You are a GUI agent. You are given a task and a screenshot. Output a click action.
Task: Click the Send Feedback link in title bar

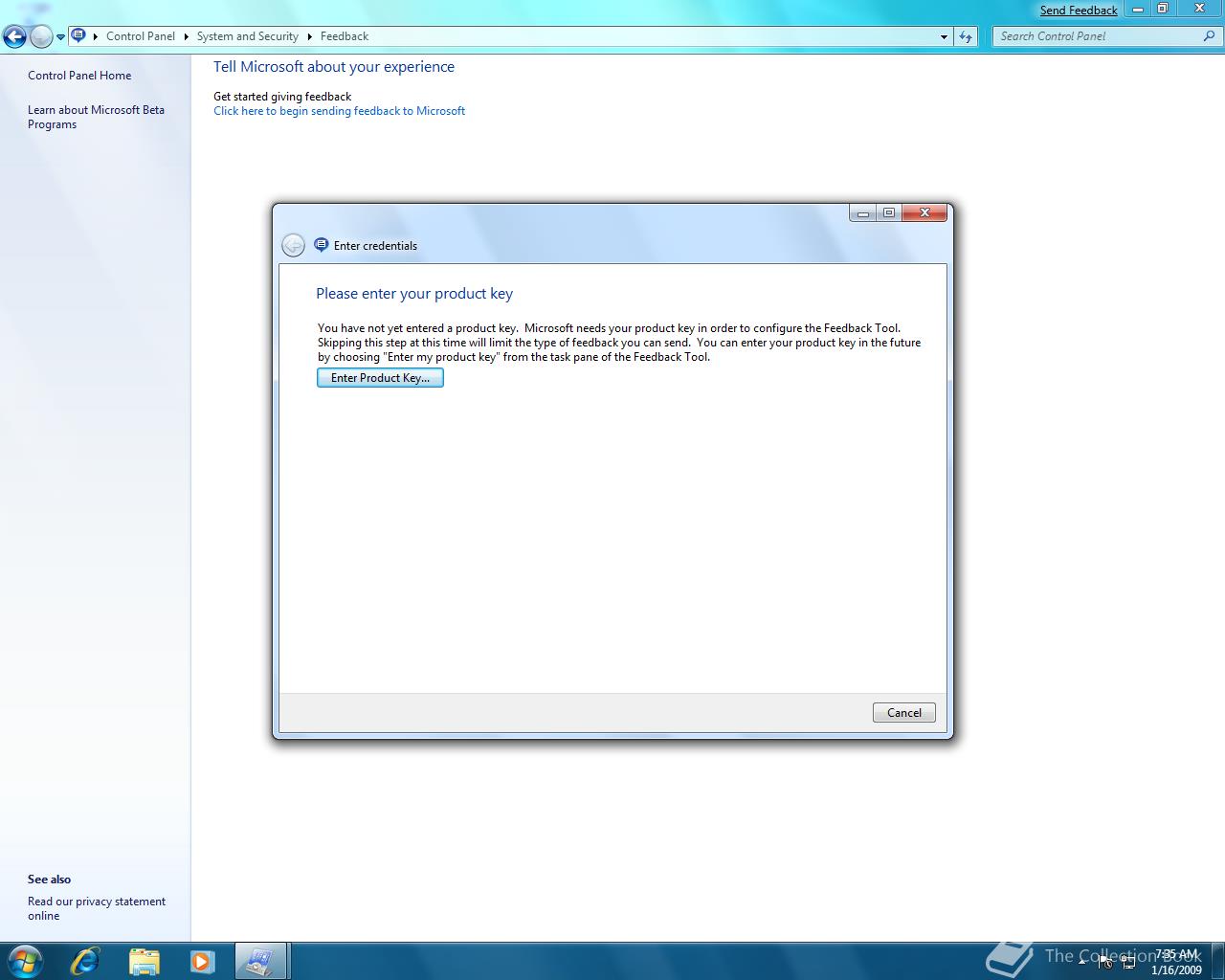(1079, 11)
